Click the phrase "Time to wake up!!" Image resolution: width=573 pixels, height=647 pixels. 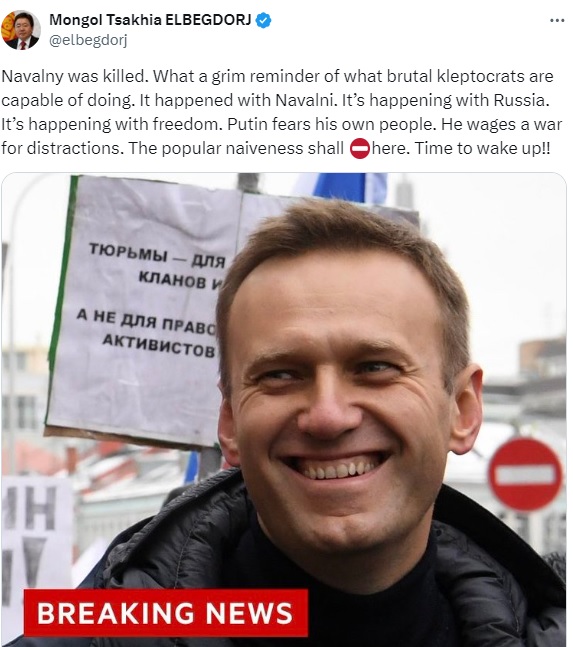(482, 149)
